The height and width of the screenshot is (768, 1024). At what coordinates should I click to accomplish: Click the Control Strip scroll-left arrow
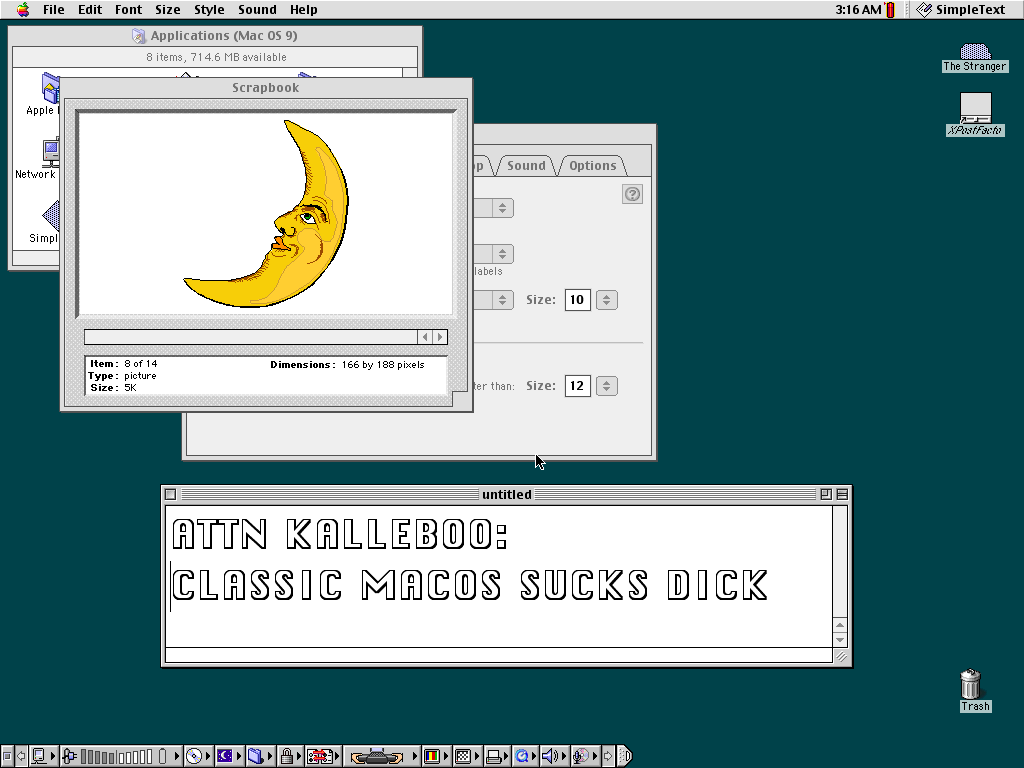tap(21, 756)
